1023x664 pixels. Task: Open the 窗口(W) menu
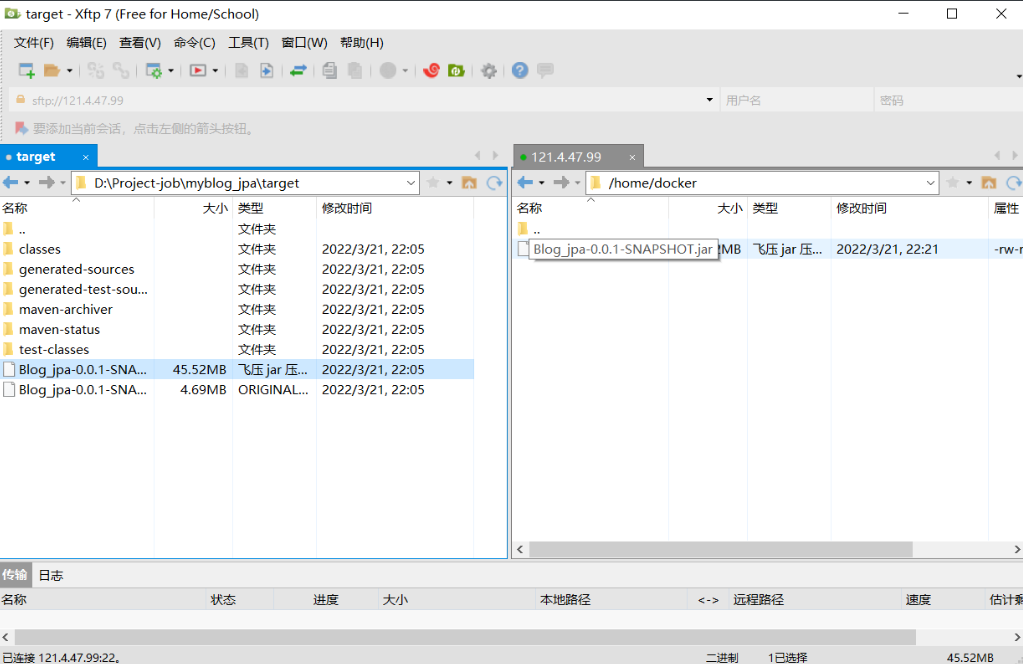(305, 42)
